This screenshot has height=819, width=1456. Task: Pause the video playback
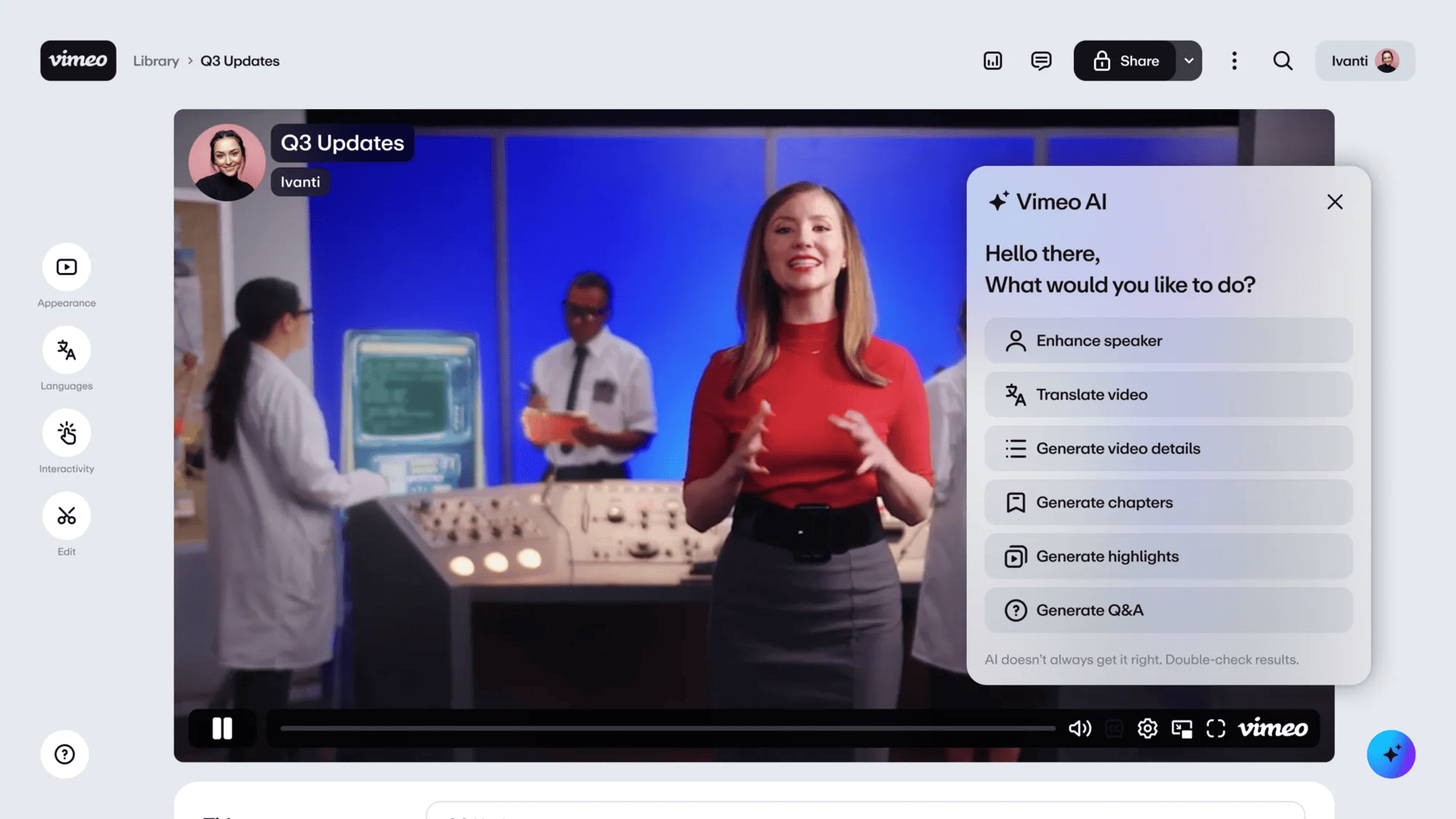[222, 729]
